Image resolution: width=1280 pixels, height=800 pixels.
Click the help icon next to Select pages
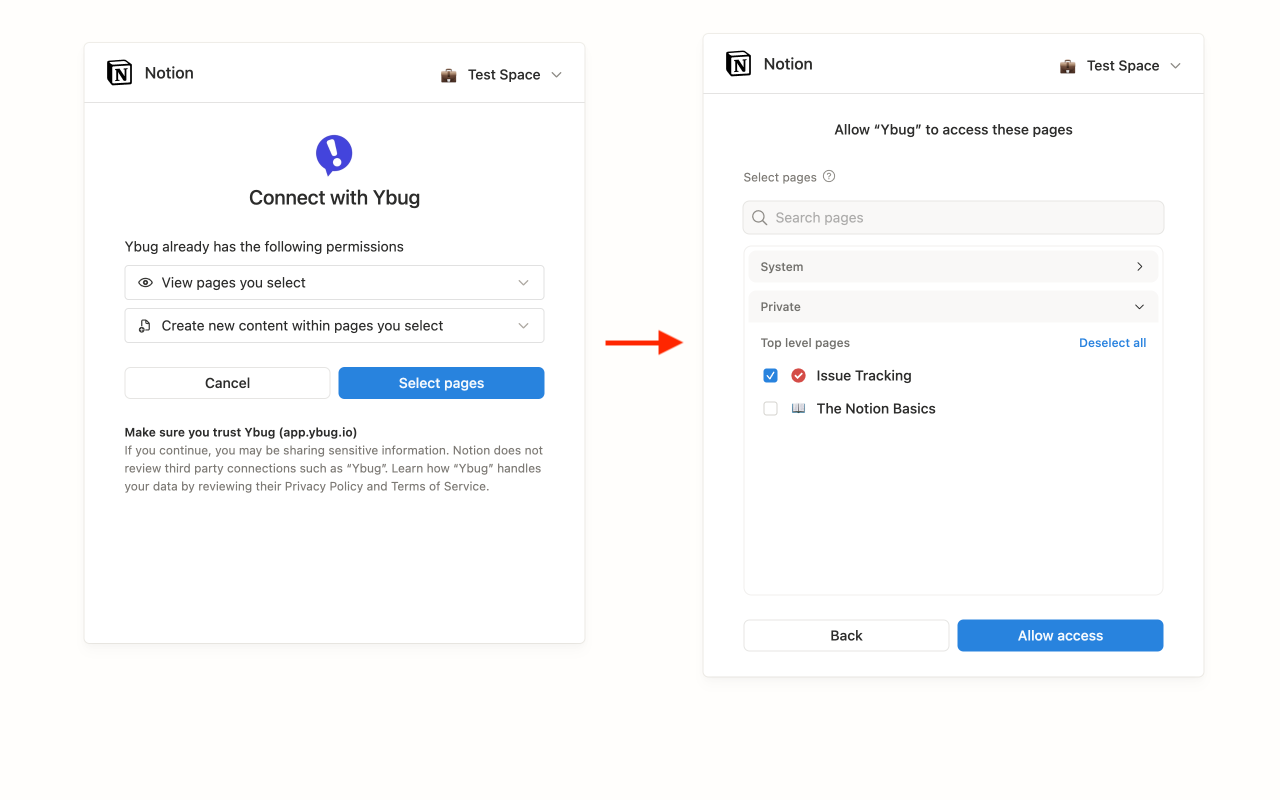pos(828,177)
